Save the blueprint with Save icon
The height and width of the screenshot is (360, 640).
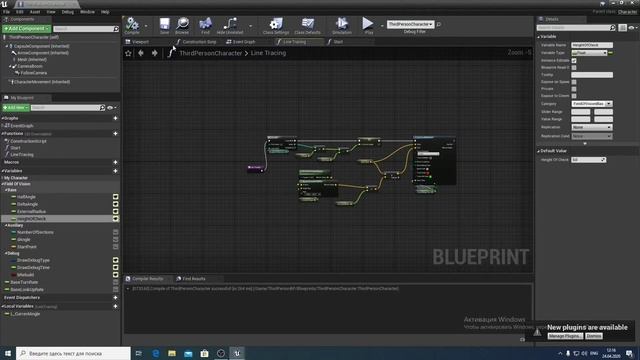point(164,25)
